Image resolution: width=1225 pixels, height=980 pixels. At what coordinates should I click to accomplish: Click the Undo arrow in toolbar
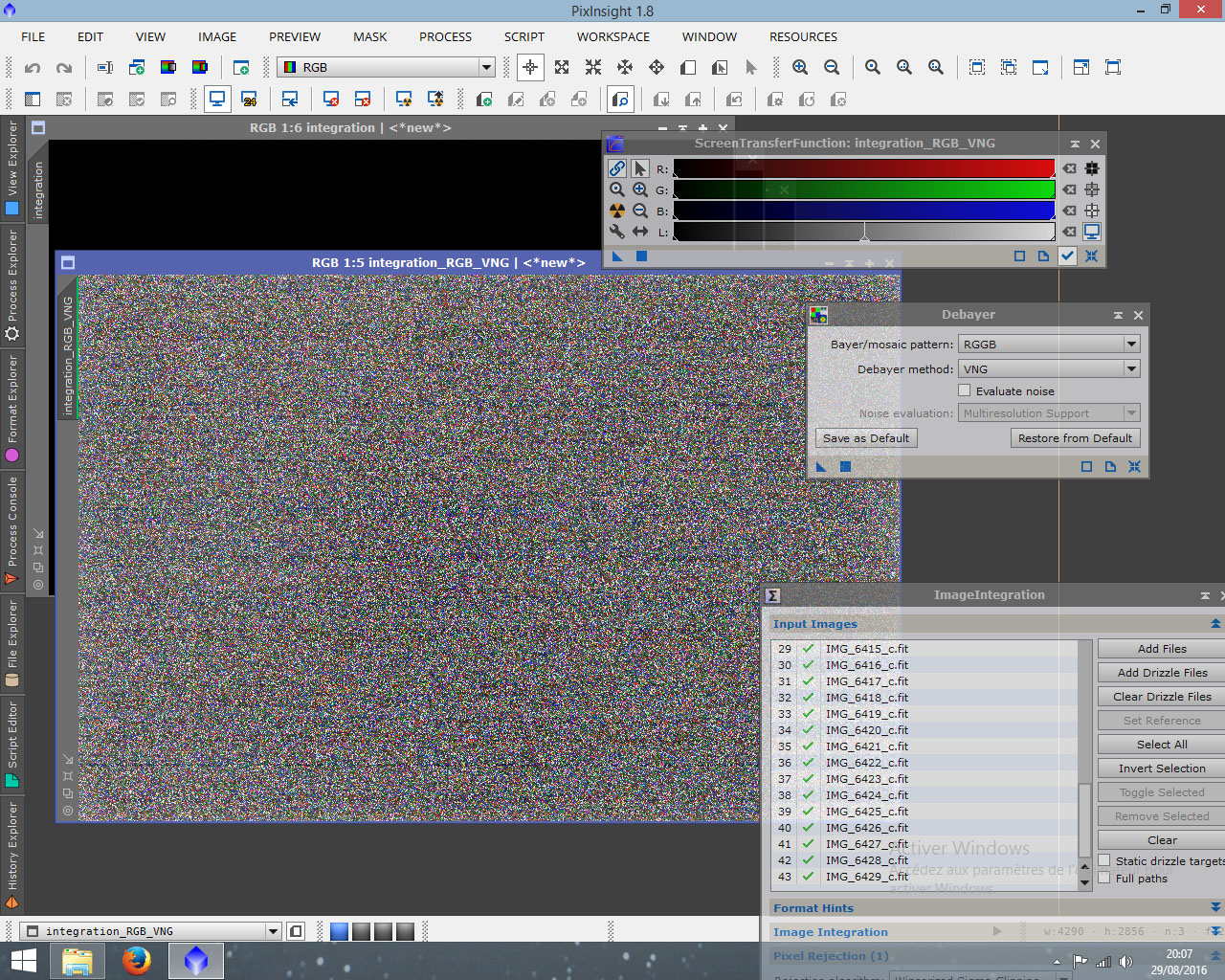[x=33, y=68]
